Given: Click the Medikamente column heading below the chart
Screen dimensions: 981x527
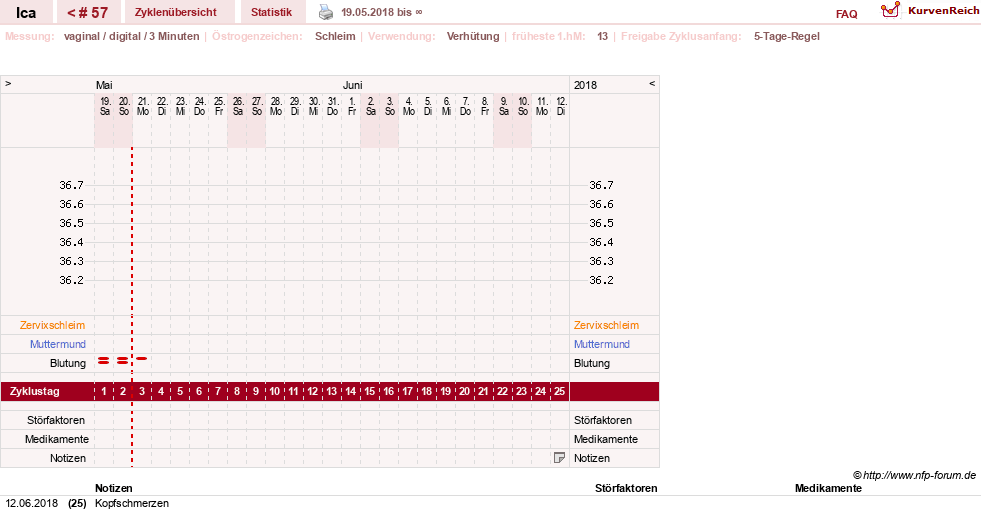Looking at the screenshot, I should (828, 488).
